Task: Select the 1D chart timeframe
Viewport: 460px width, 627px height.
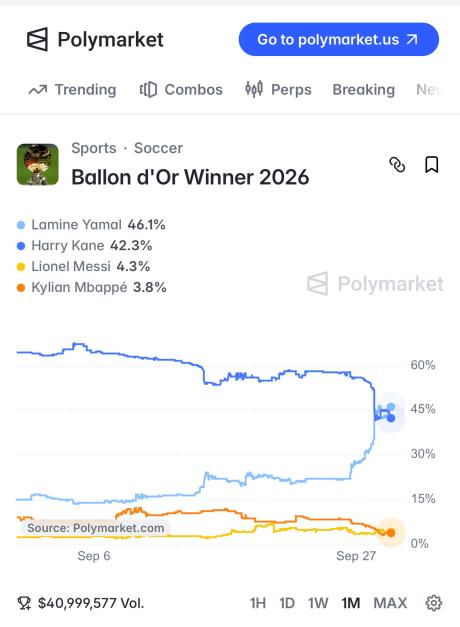Action: [287, 603]
